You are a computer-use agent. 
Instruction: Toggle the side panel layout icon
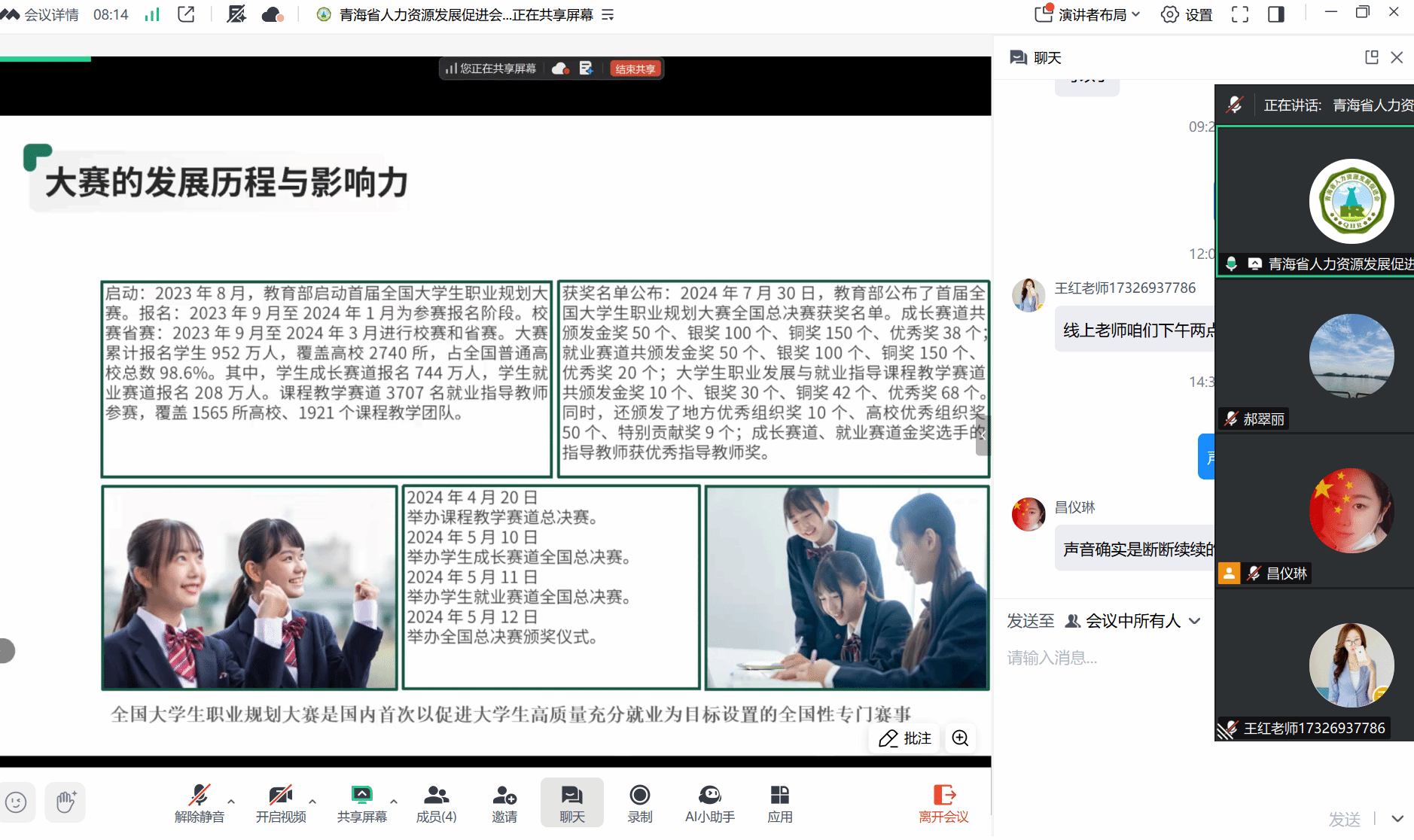[x=1276, y=14]
